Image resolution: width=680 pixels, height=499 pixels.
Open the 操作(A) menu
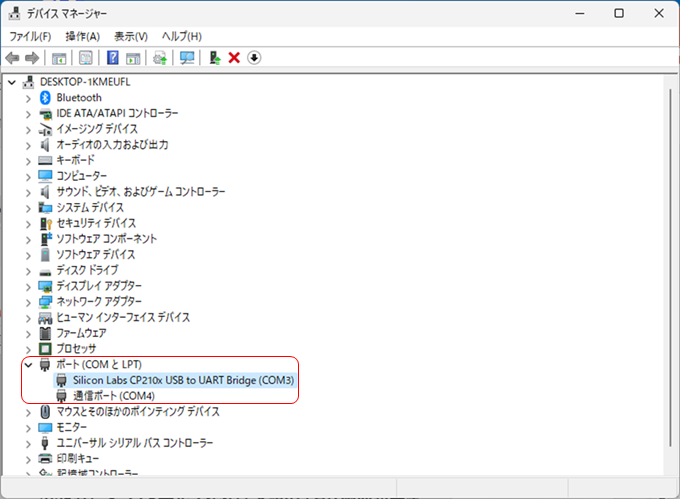[x=82, y=36]
